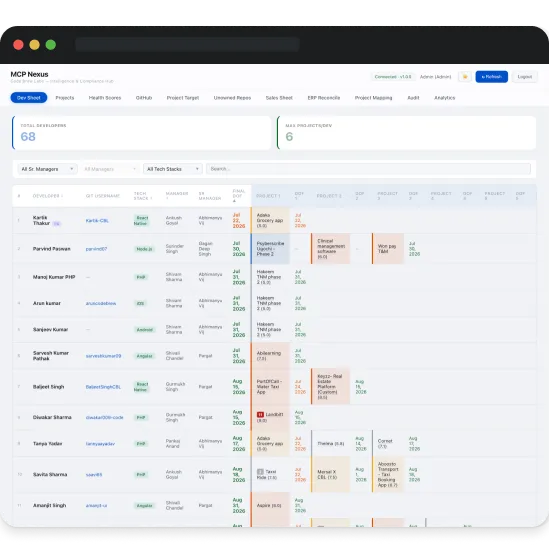This screenshot has height=552, width=549.
Task: Open the Analytics tab
Action: 444,98
